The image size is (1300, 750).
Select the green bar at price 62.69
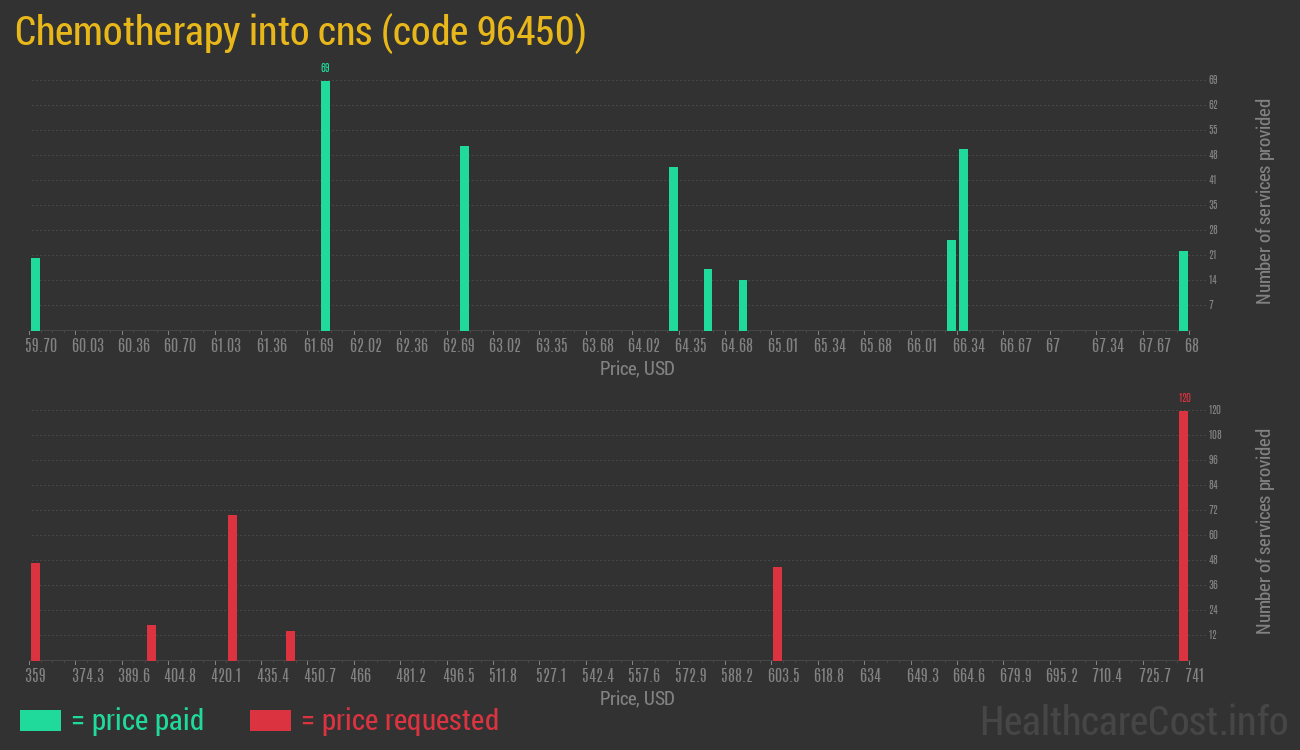464,238
